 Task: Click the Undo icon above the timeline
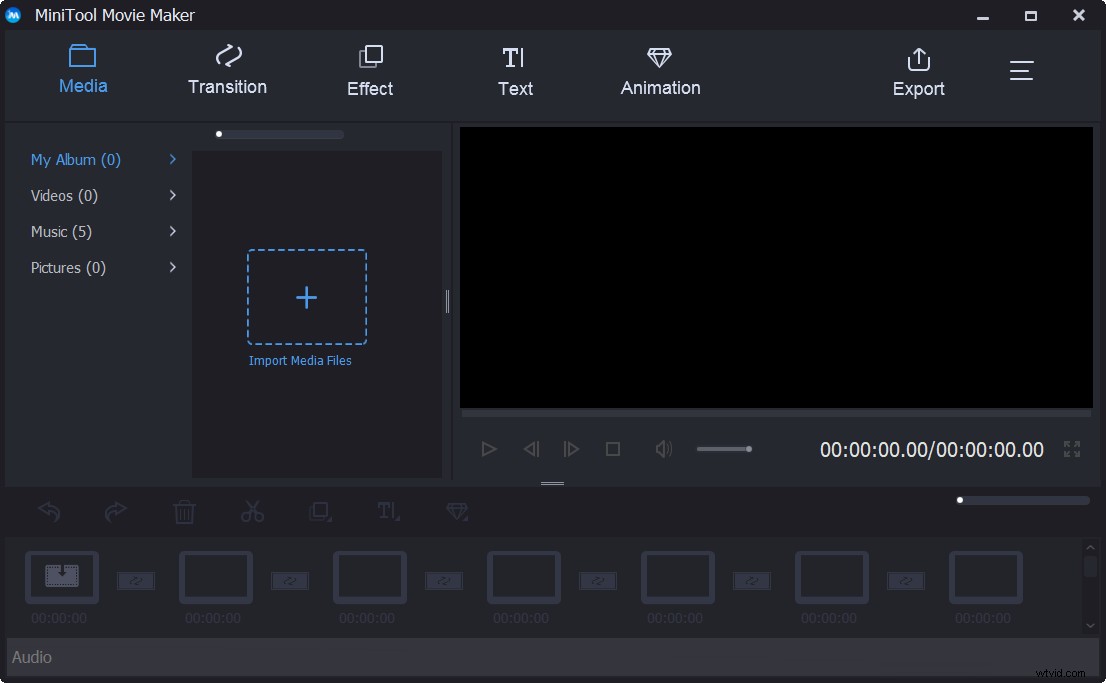(49, 512)
